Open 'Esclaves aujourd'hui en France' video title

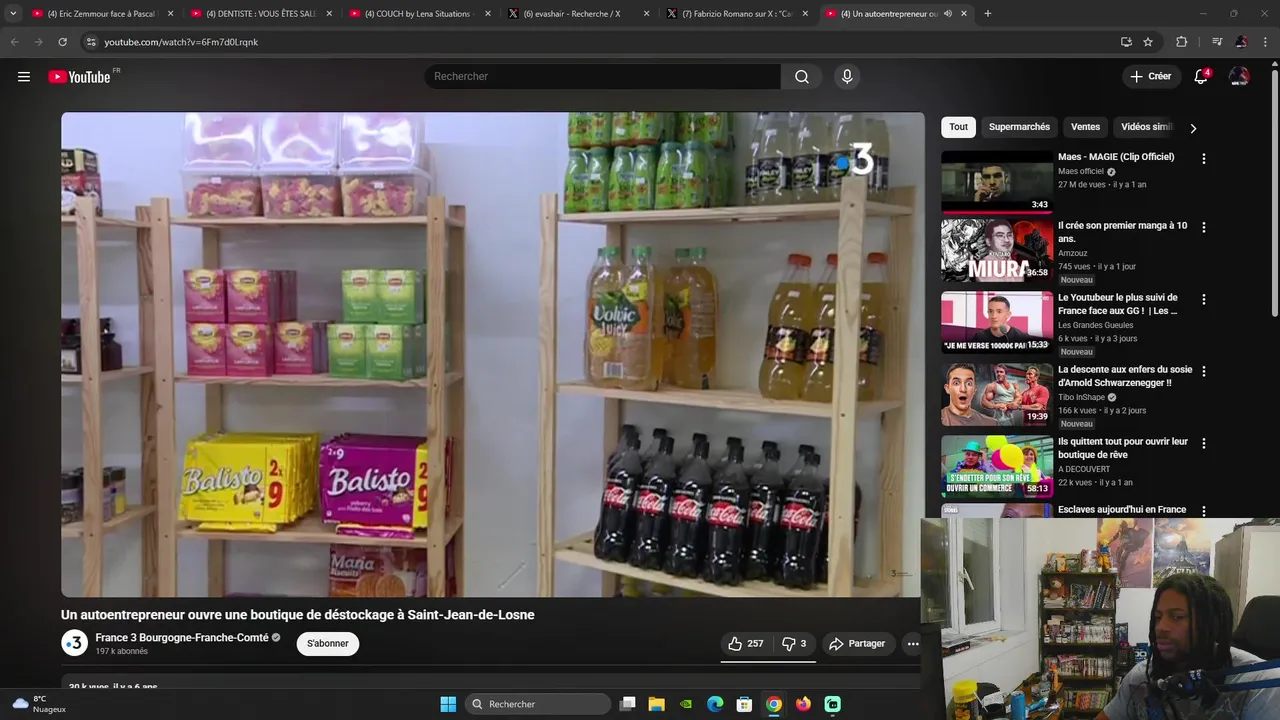[1122, 510]
